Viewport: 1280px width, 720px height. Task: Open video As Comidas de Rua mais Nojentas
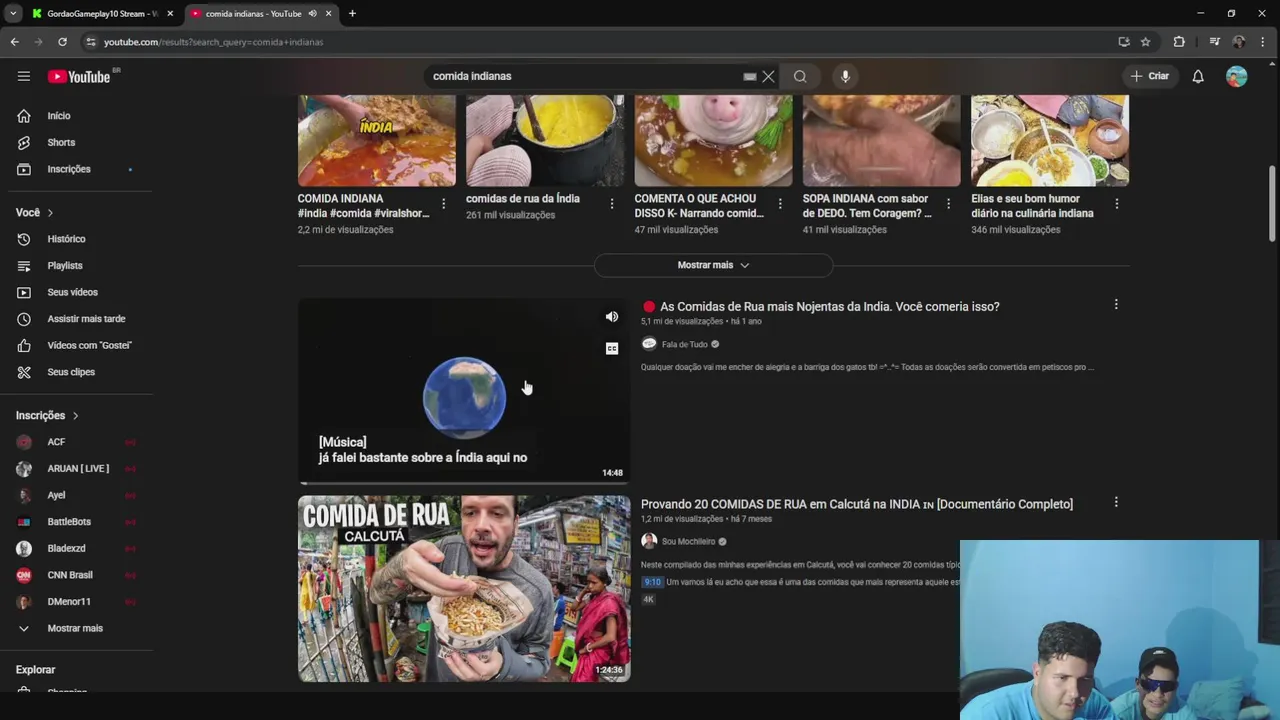830,307
